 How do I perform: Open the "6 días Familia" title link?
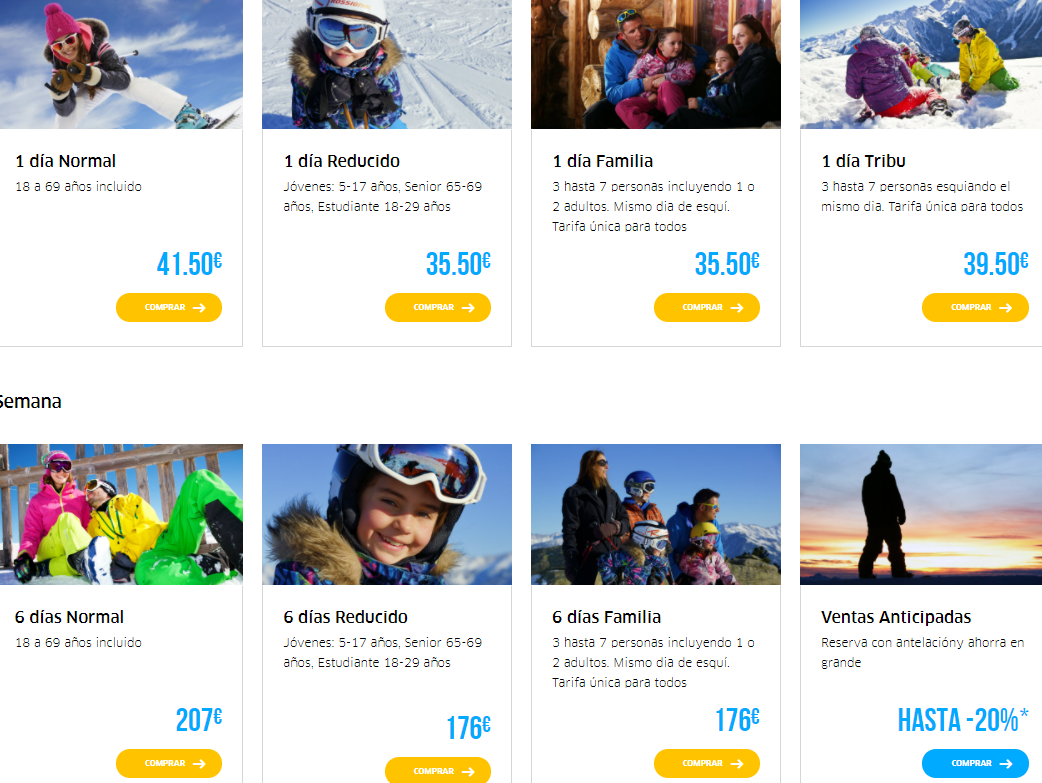[x=606, y=617]
